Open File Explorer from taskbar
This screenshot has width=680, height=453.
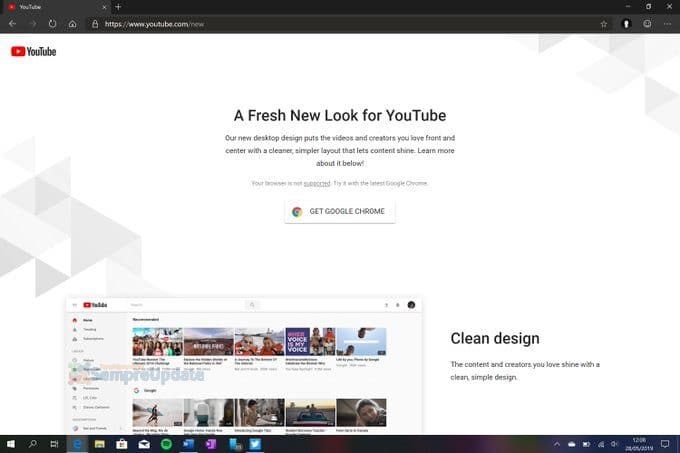point(99,444)
